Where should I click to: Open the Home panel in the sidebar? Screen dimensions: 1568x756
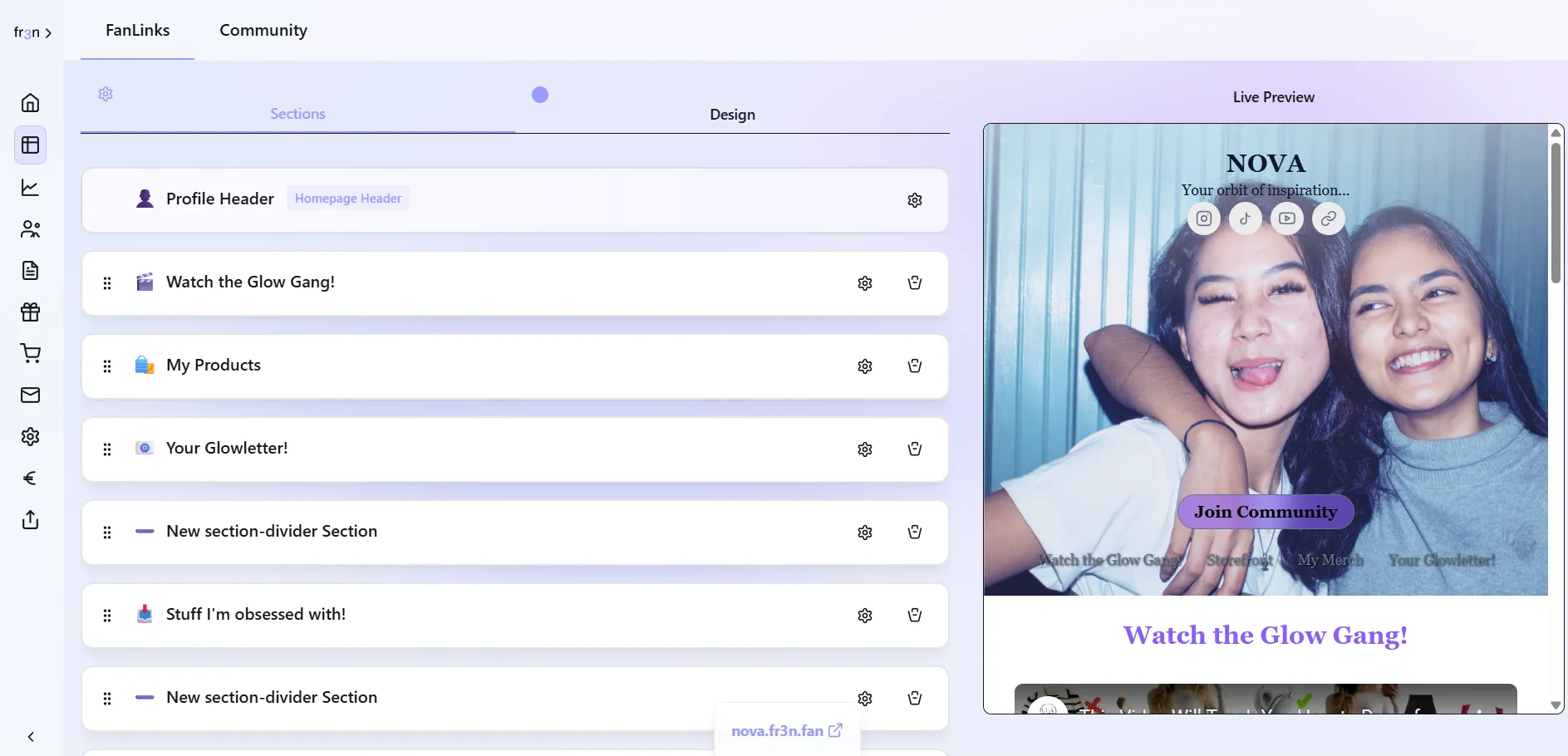tap(30, 102)
